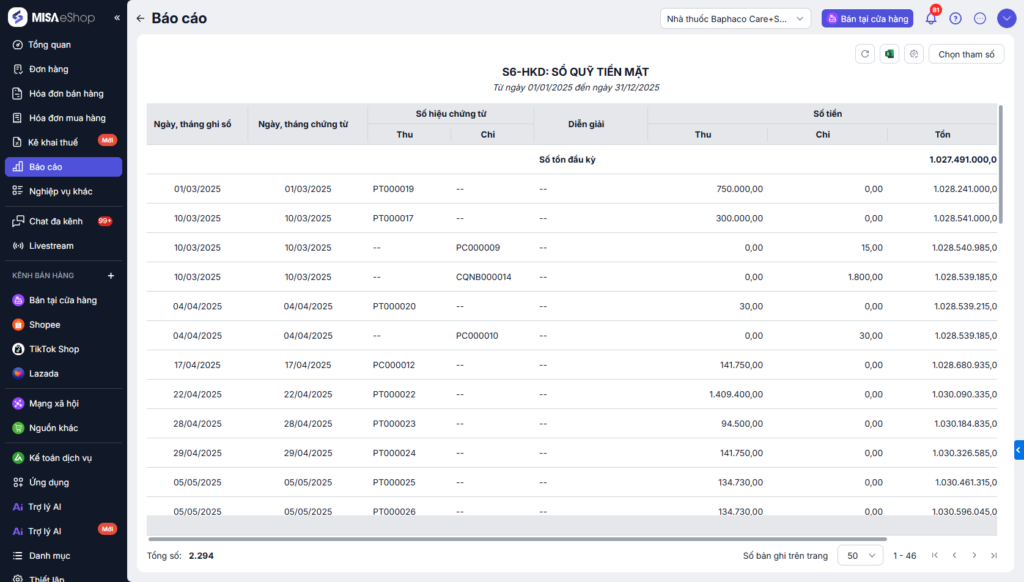Go back using the arrow beside Báo cáo
The image size is (1024, 582).
140,18
